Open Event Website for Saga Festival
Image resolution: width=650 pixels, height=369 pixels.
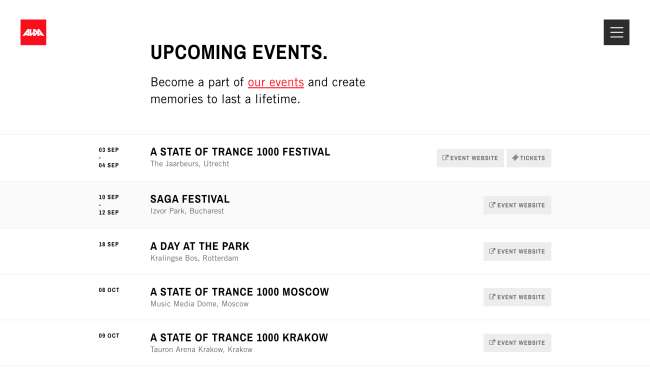(x=517, y=205)
